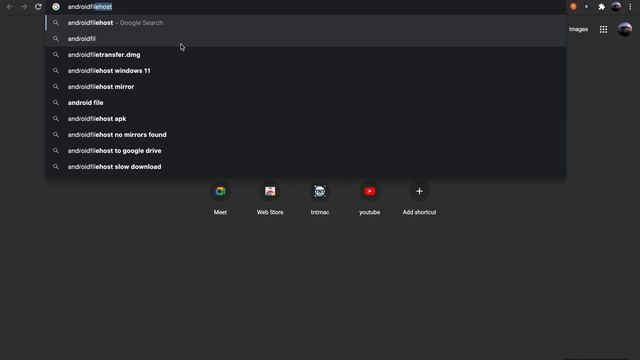Open the Chrome profile avatar in toolbar

pyautogui.click(x=616, y=7)
